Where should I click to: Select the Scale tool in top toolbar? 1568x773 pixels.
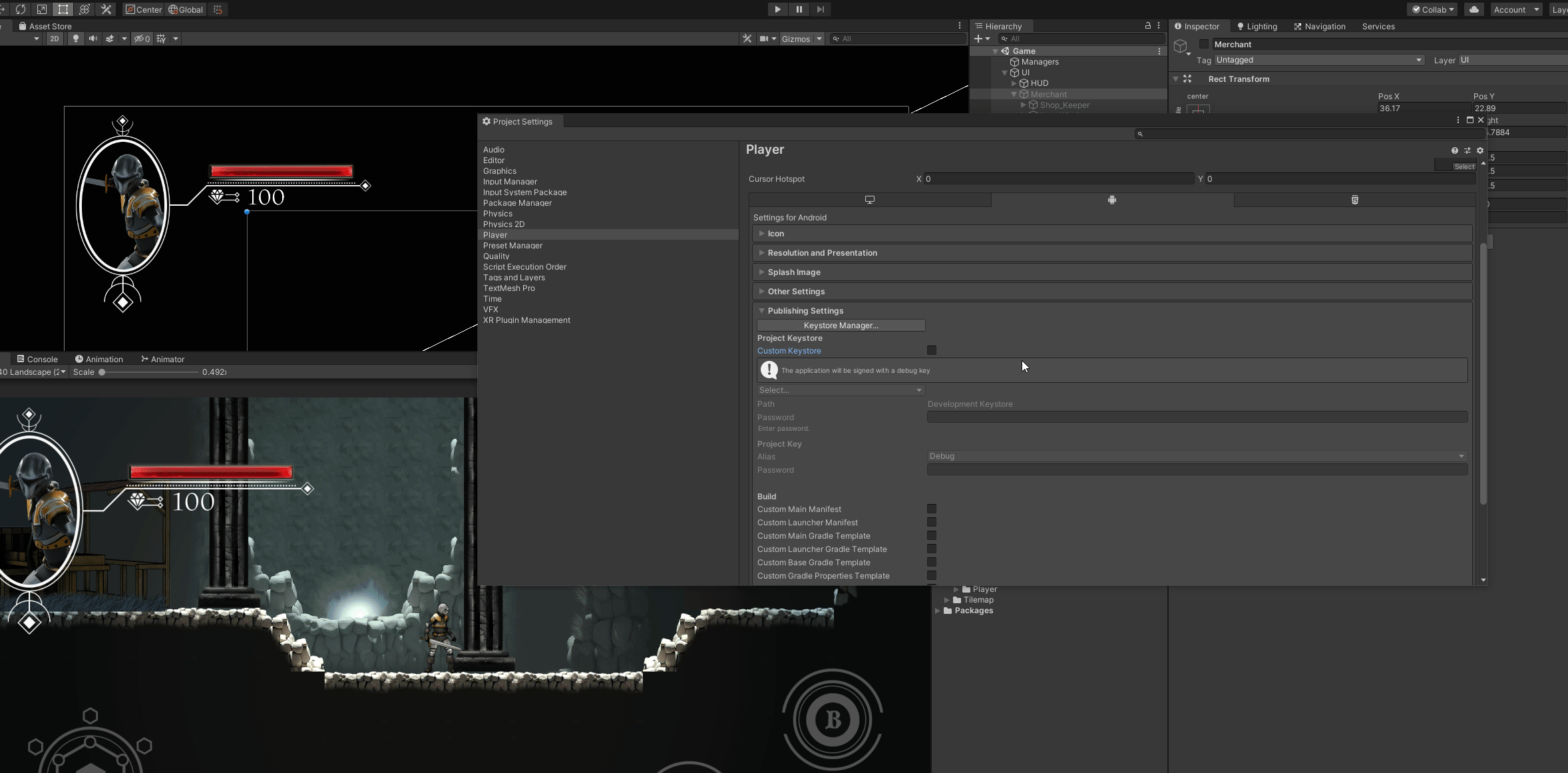[x=42, y=9]
